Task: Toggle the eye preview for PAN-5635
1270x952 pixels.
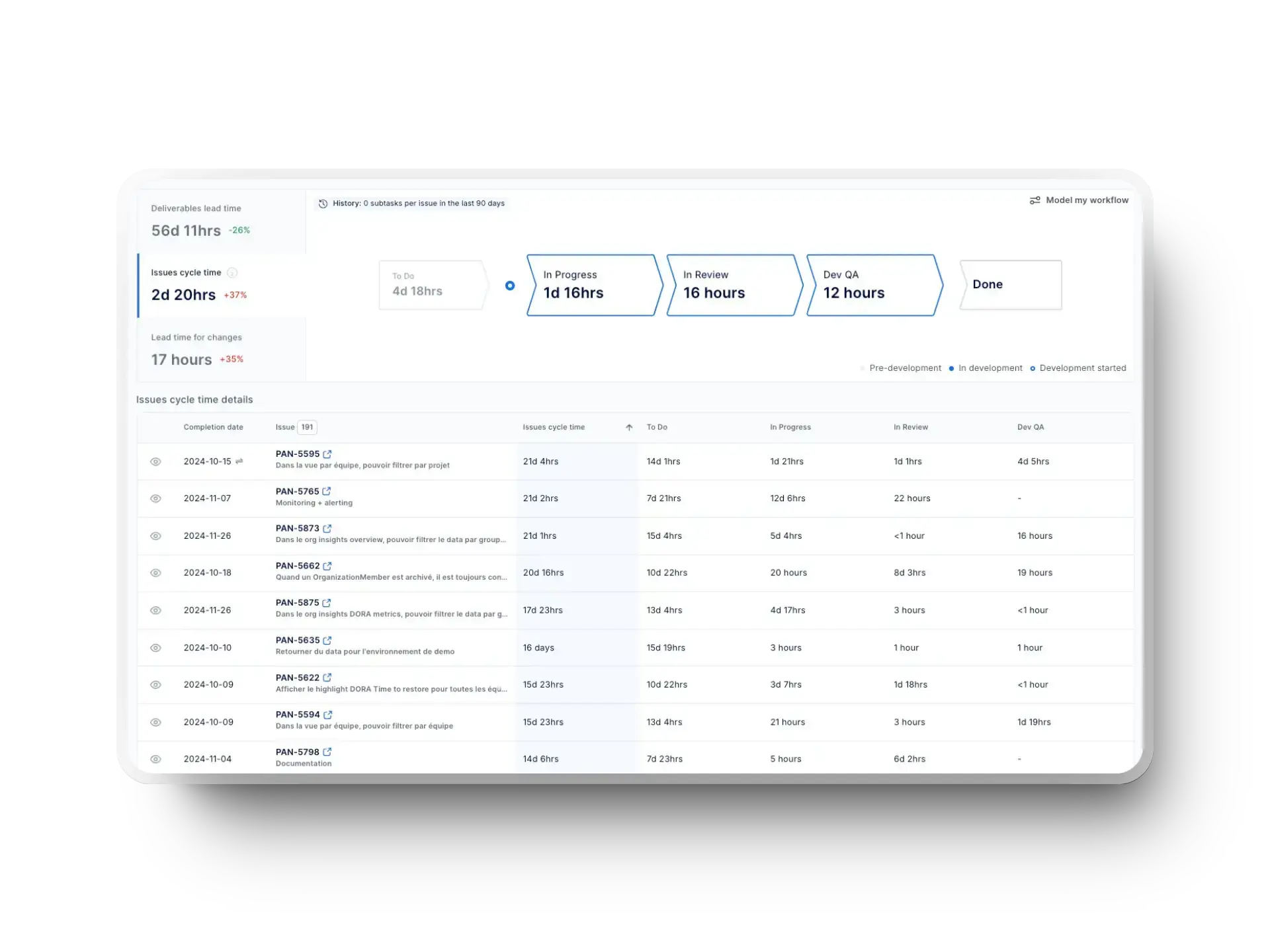Action: [156, 648]
